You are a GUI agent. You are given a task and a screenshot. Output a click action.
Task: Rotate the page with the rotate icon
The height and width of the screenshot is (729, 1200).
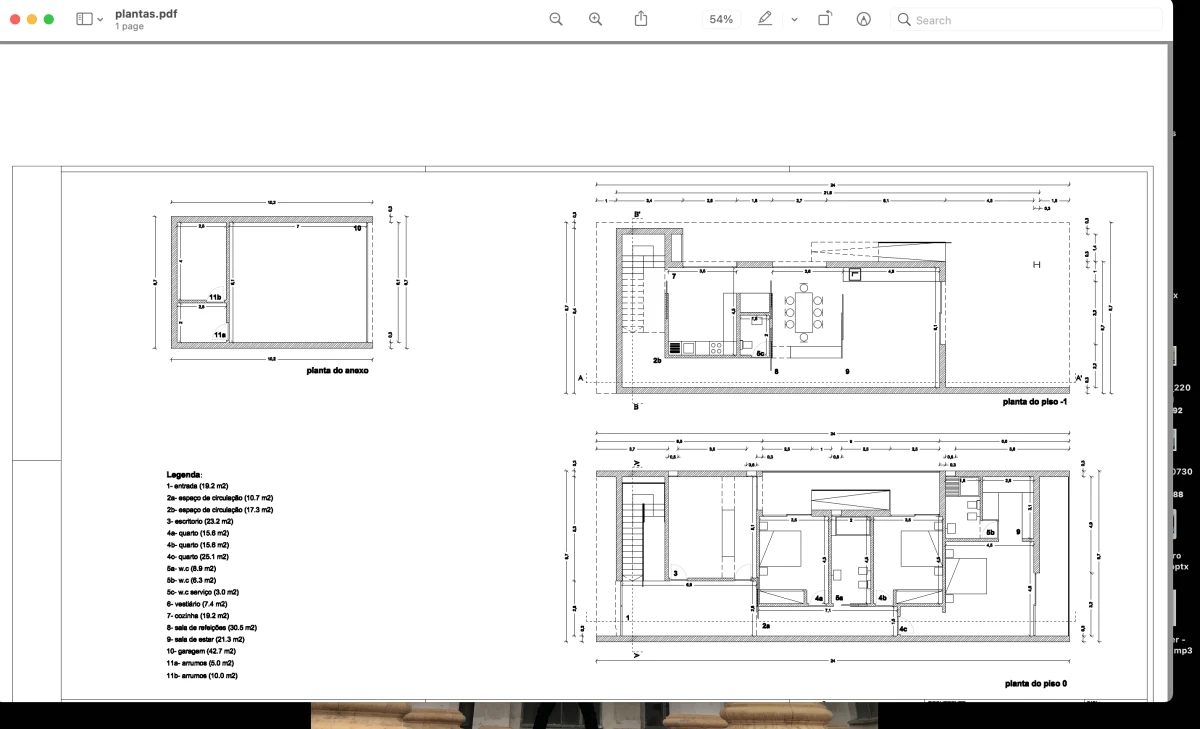pos(825,19)
